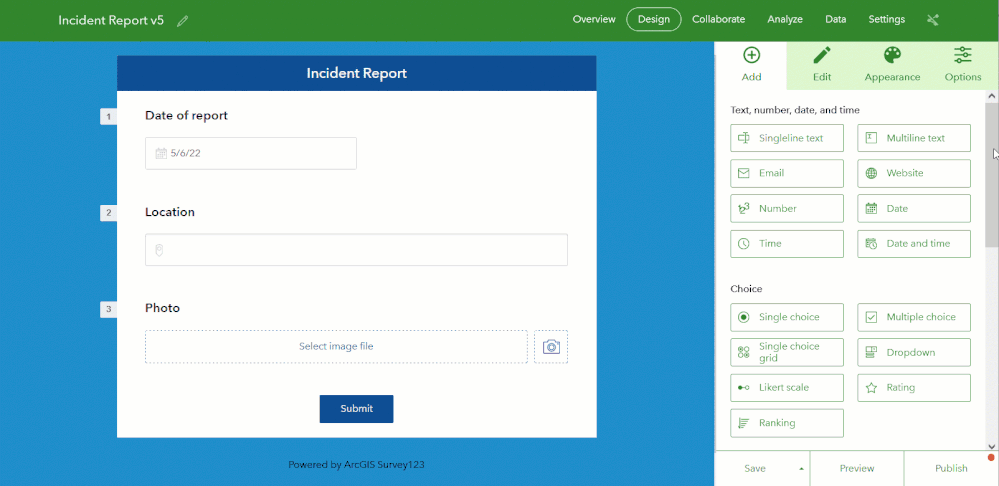Add a Multiline text question
This screenshot has height=486, width=999.
coord(914,138)
